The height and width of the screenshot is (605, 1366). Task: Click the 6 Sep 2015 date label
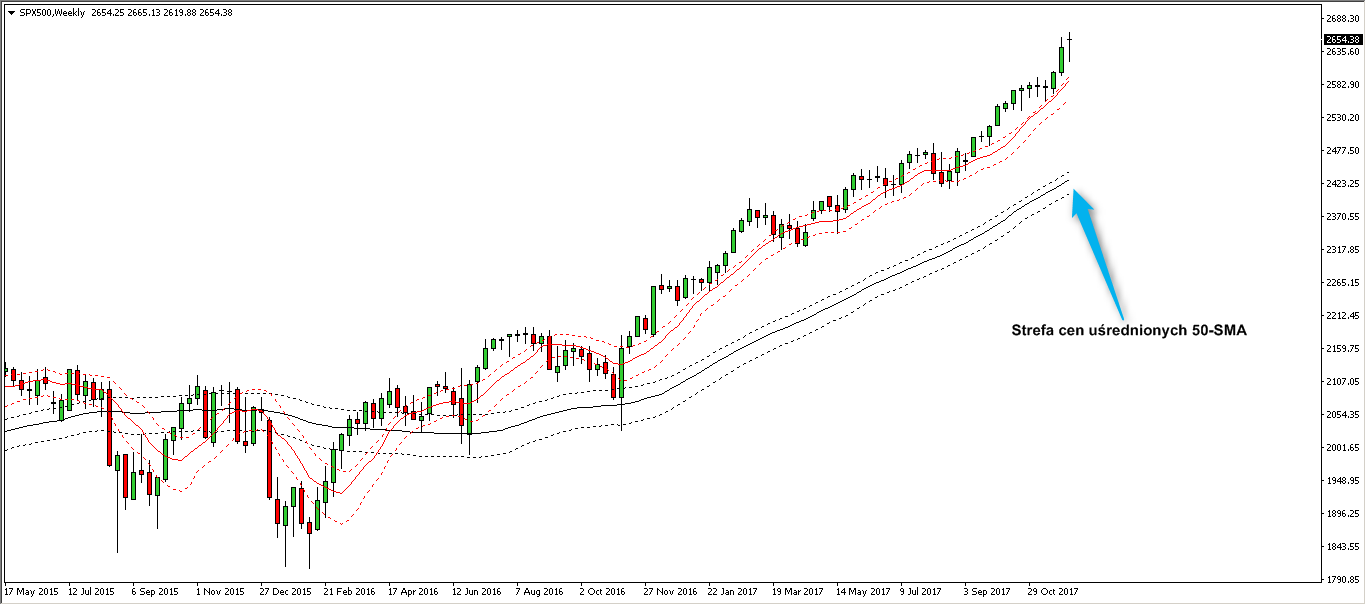coord(156,592)
